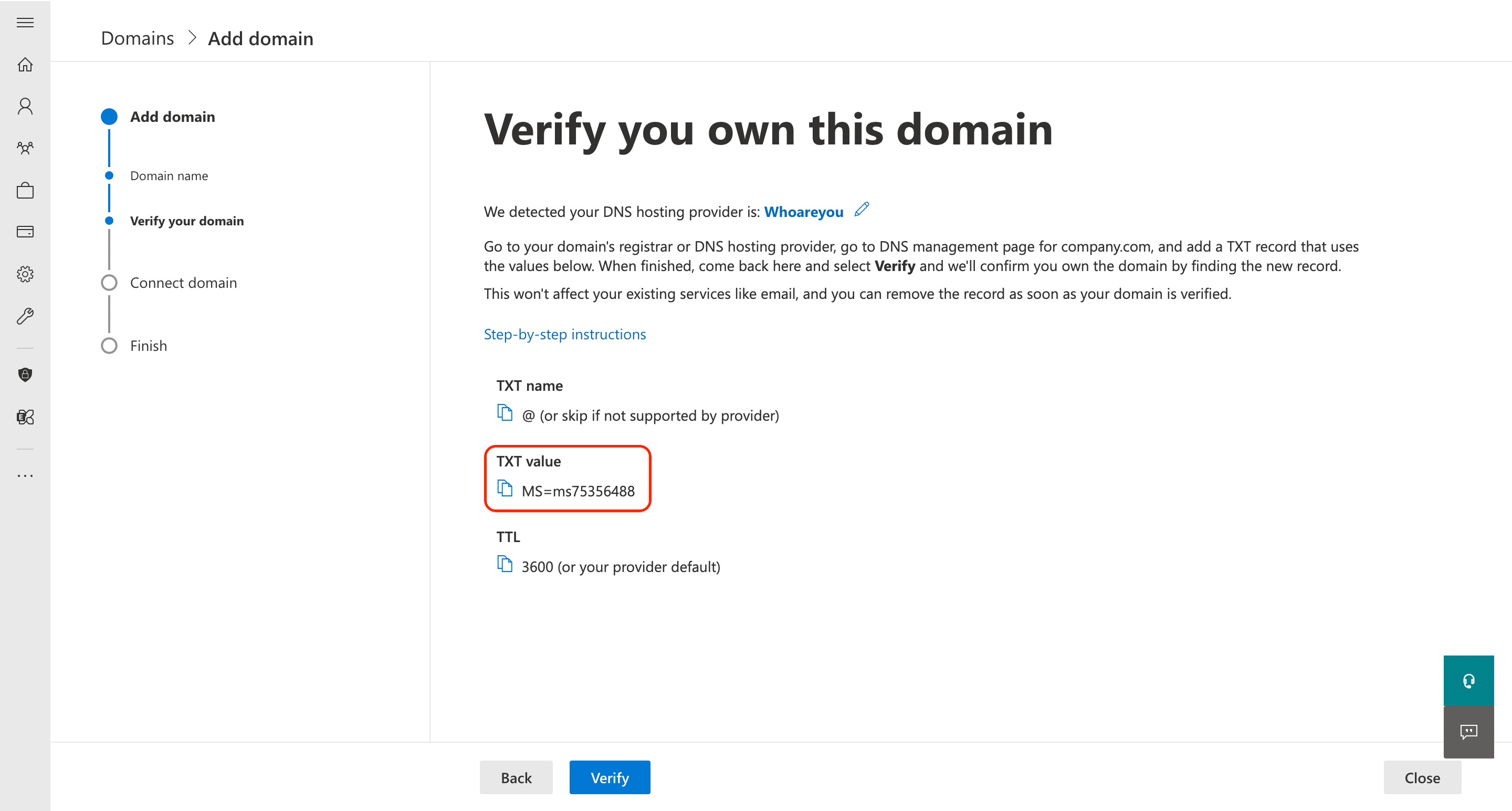Open Billing card icon in sidebar
1512x811 pixels.
pos(25,232)
